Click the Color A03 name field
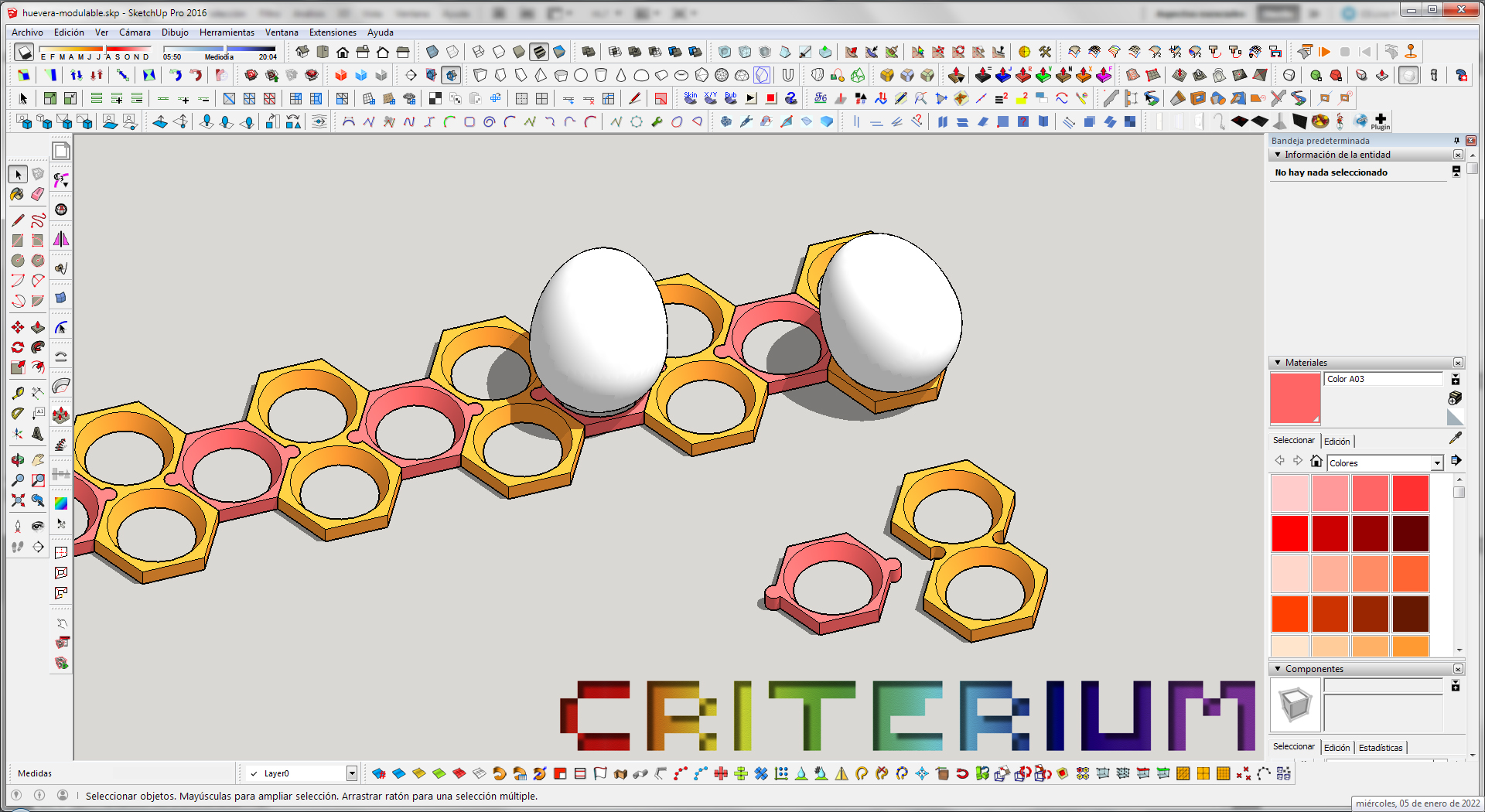Viewport: 1485px width, 812px height. tap(1384, 379)
